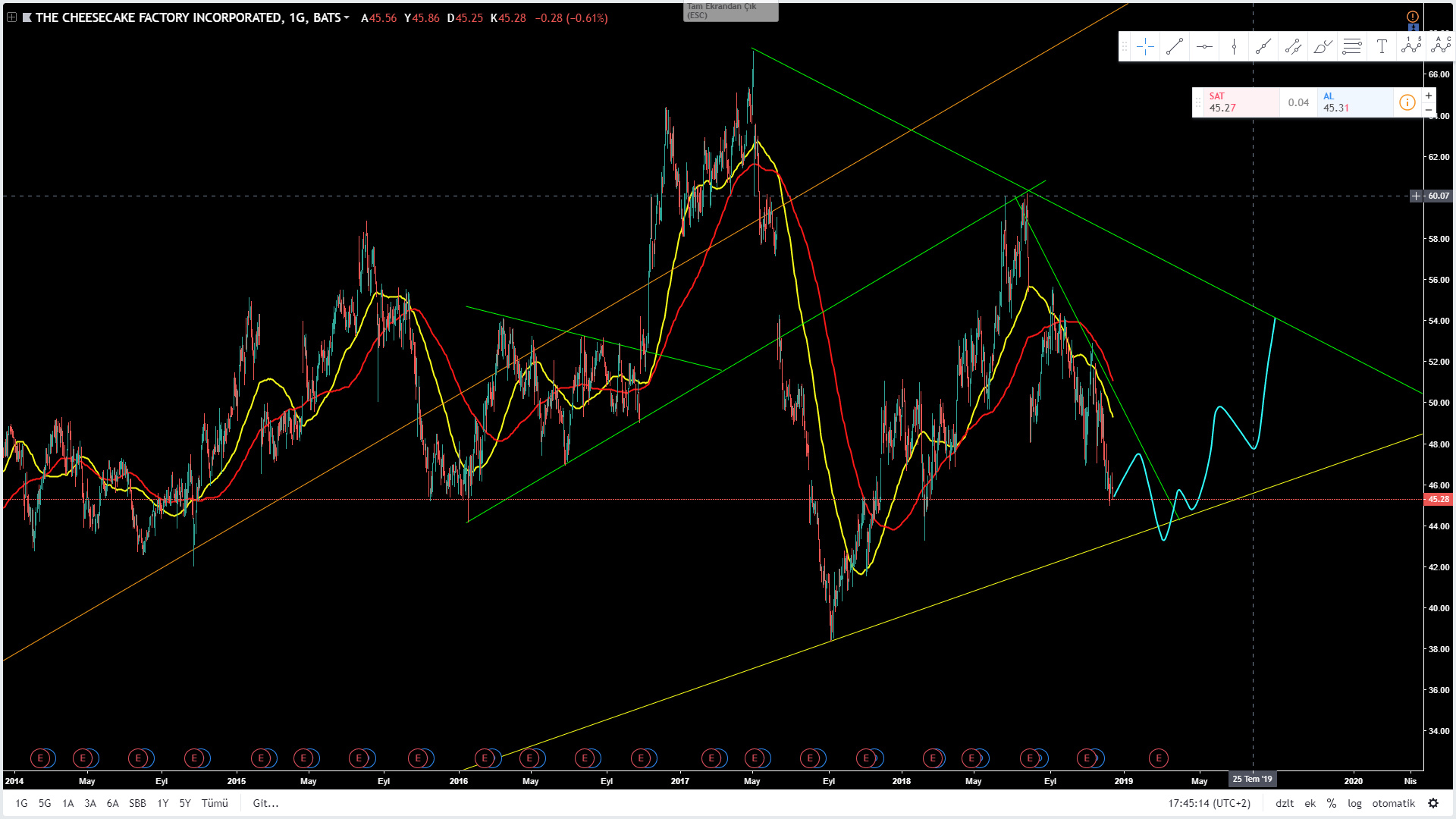Click the AL buy button at 45.31
The width and height of the screenshot is (1456, 819).
point(1354,102)
